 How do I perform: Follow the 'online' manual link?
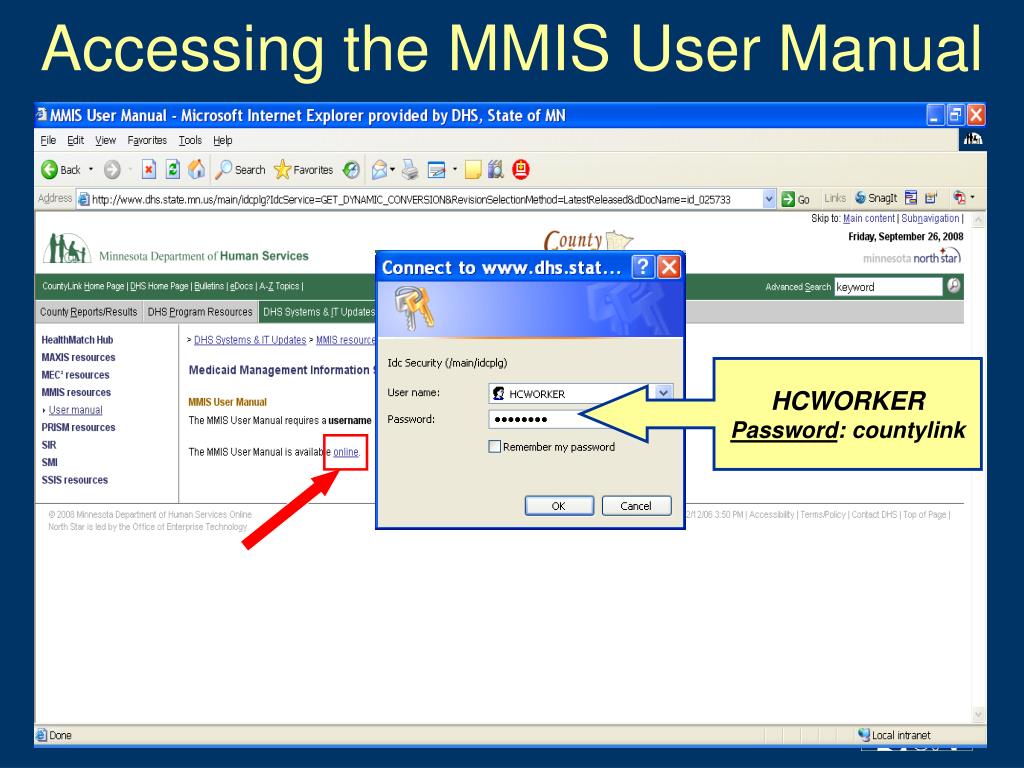(345, 452)
